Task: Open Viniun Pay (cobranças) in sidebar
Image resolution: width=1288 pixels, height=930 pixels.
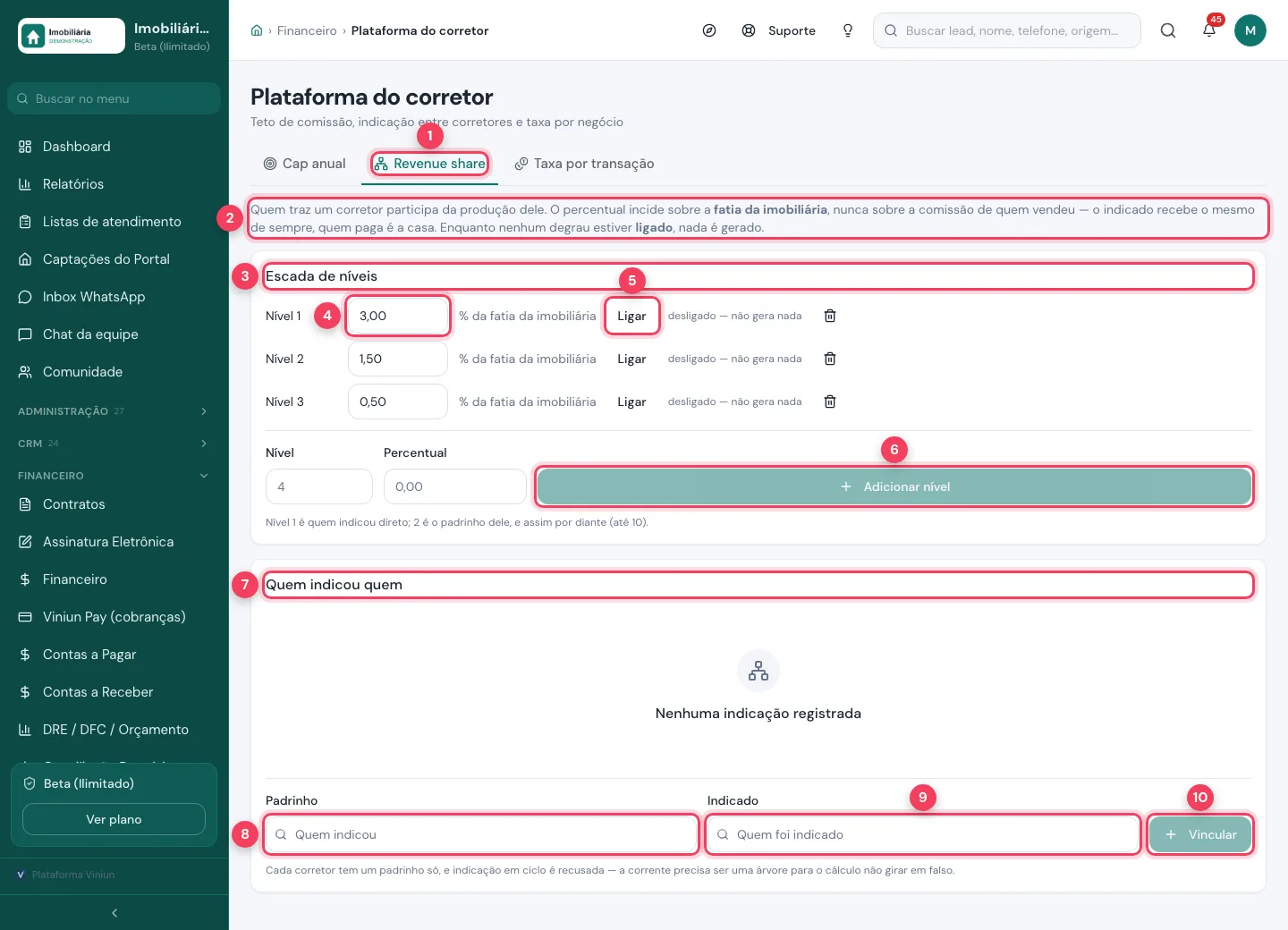Action: 114,617
